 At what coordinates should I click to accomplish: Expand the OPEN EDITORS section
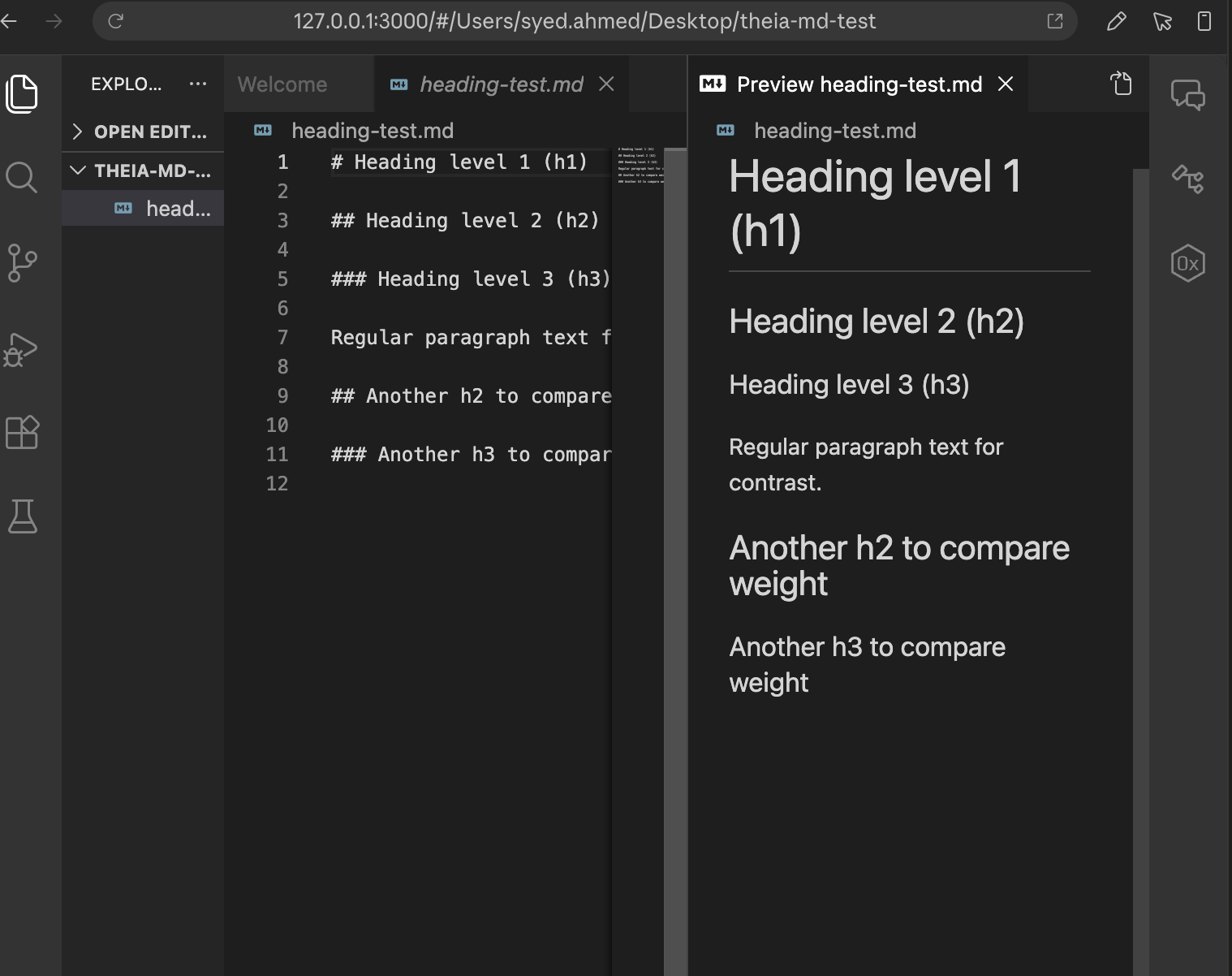[143, 132]
